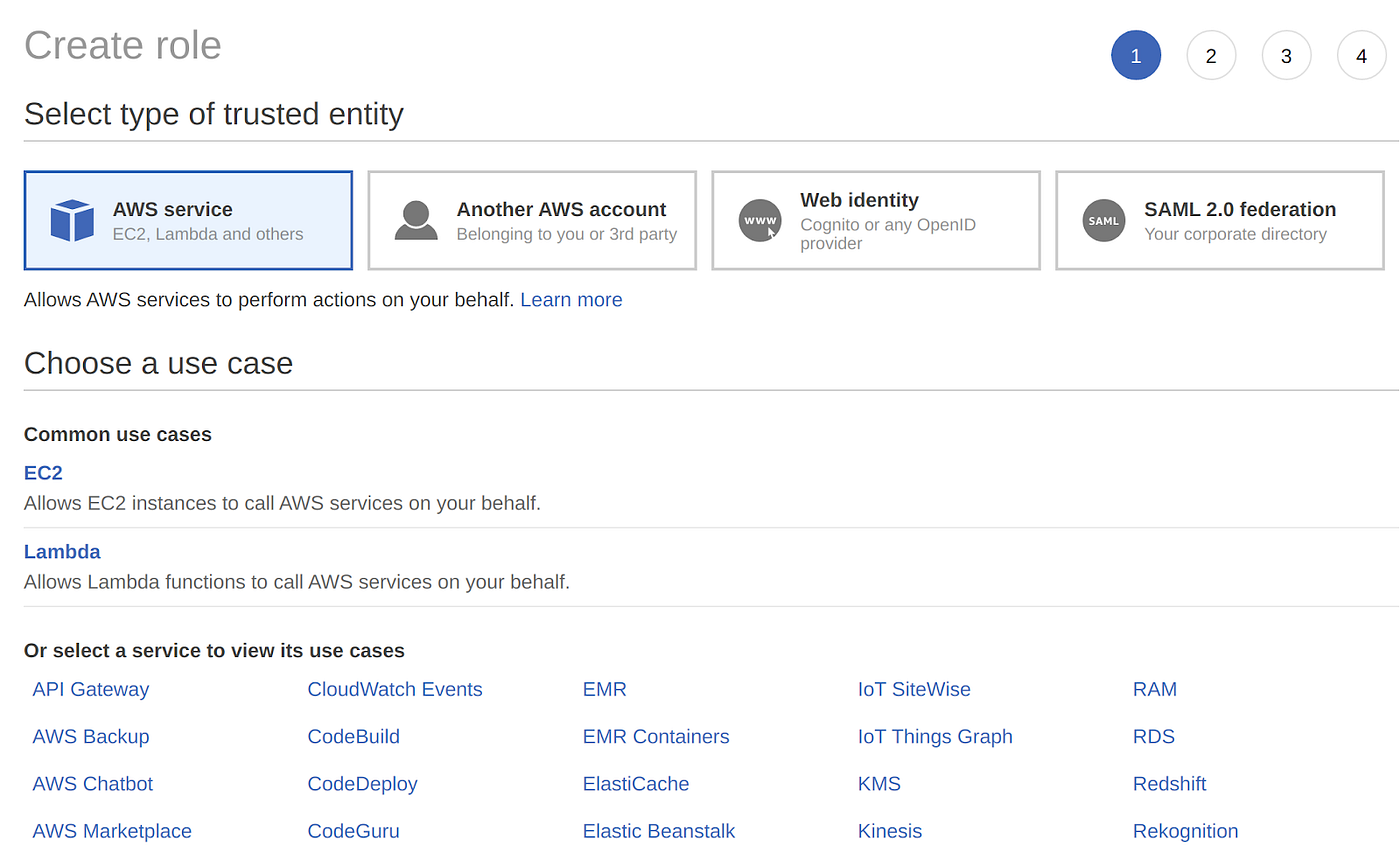
Task: Choose Another AWS account entity card
Action: [x=532, y=220]
